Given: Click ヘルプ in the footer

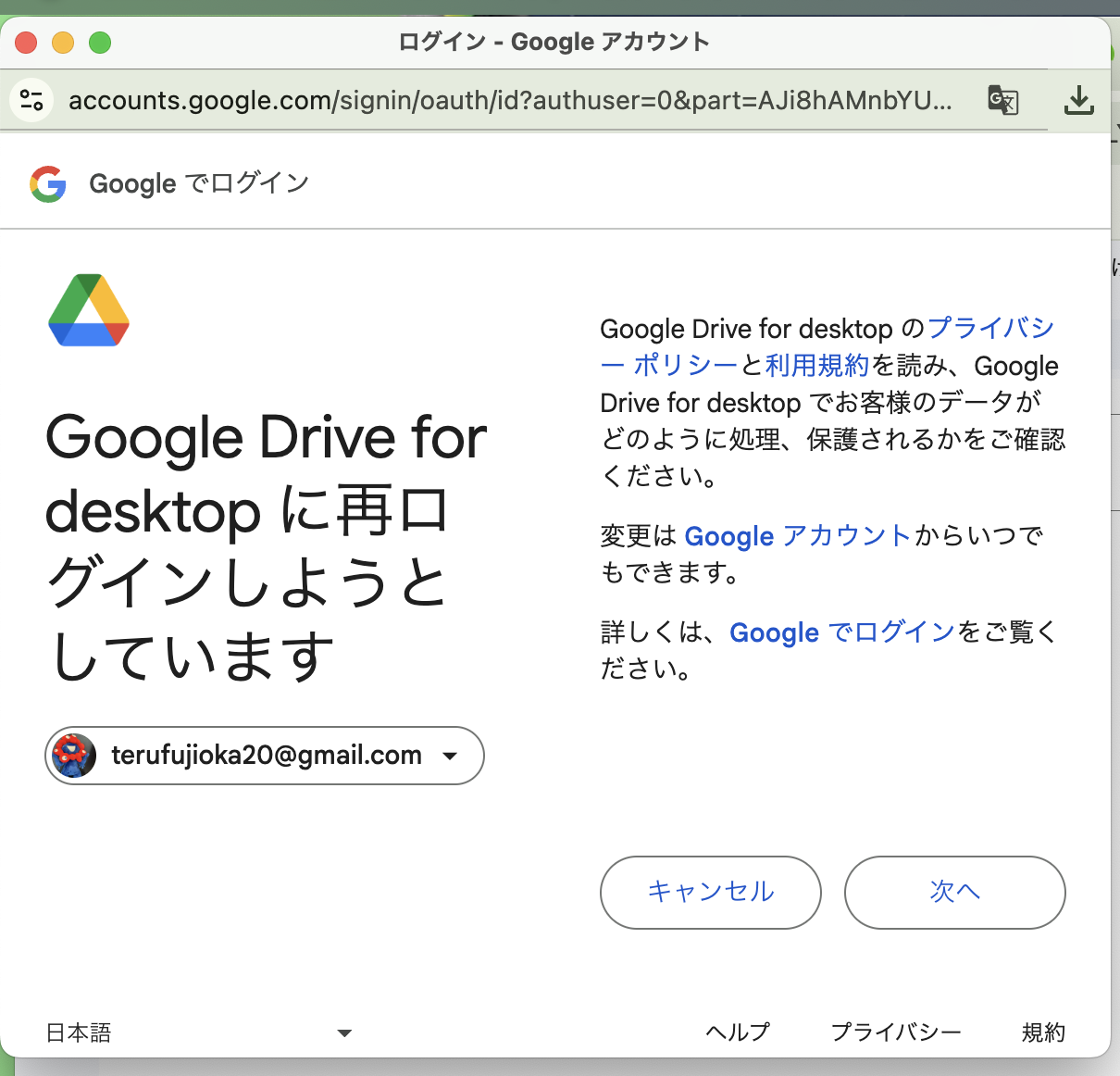Looking at the screenshot, I should point(738,1032).
